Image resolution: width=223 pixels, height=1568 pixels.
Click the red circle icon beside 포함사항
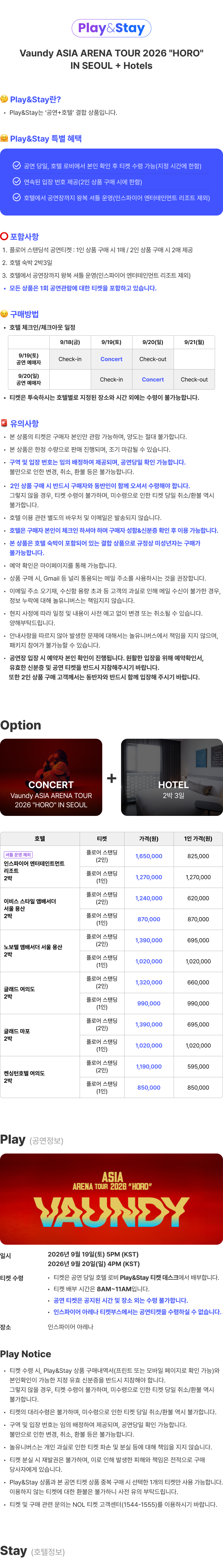pos(4,236)
